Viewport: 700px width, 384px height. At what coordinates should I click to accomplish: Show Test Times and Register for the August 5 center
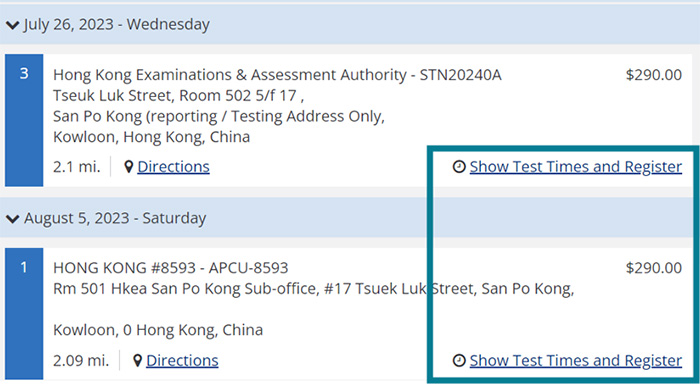click(575, 360)
